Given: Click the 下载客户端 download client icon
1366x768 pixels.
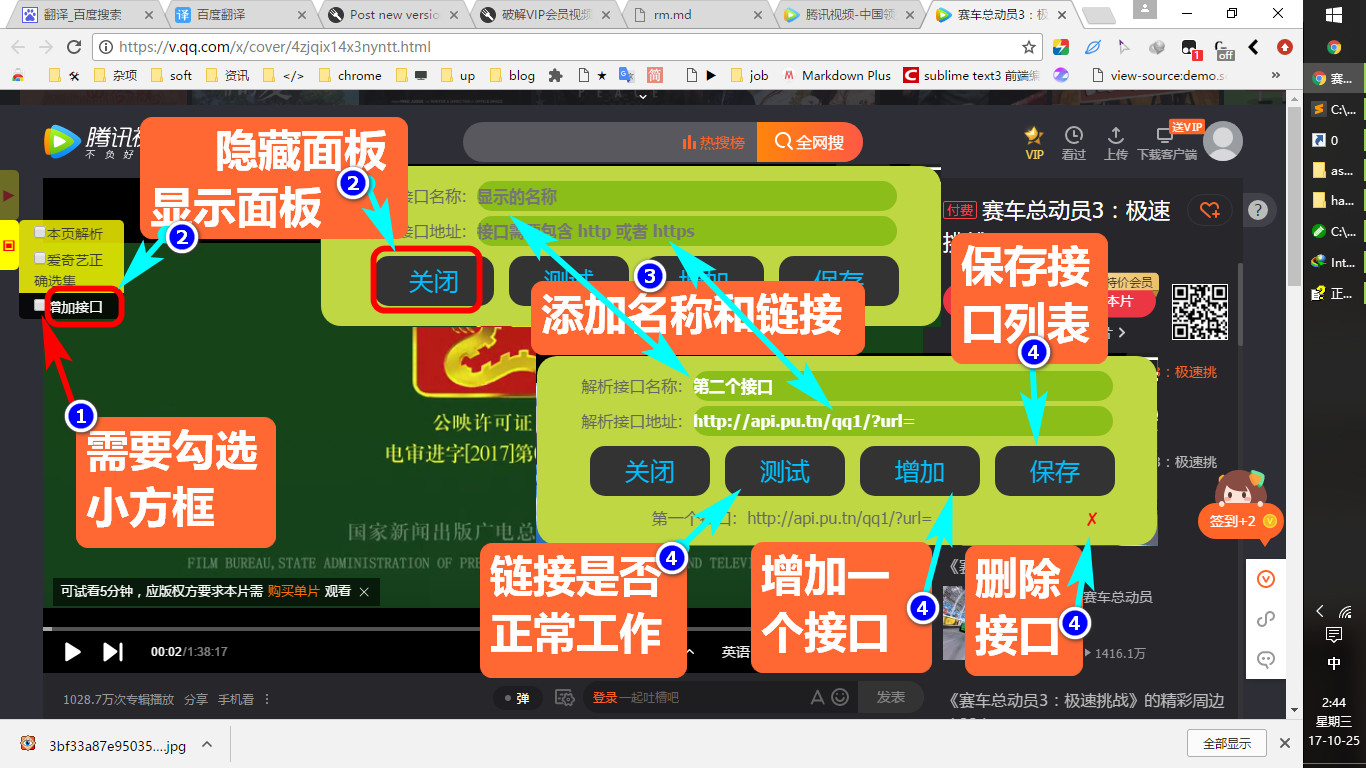Looking at the screenshot, I should [1167, 142].
